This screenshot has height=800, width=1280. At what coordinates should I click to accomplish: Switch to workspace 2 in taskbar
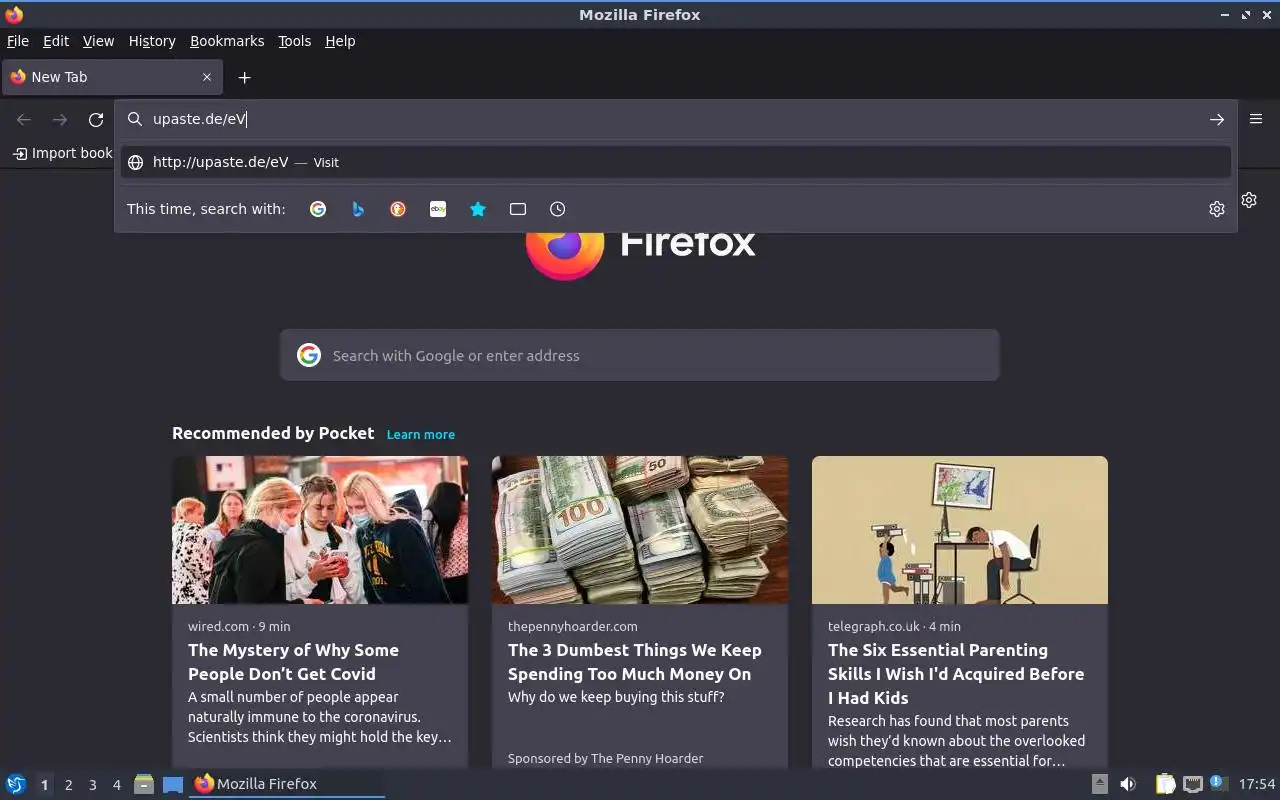(68, 785)
